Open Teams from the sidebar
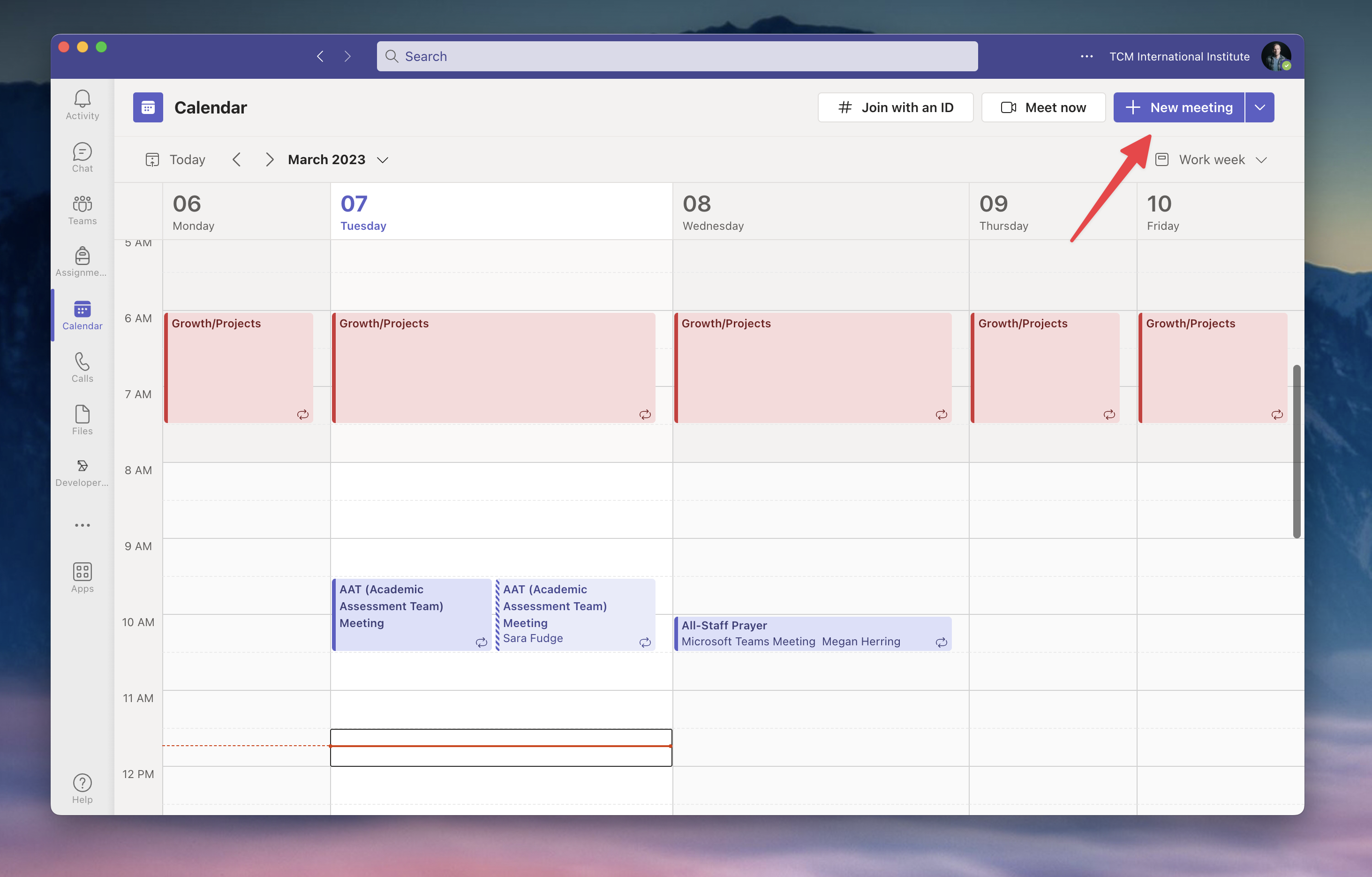Viewport: 1372px width, 877px height. pyautogui.click(x=82, y=210)
